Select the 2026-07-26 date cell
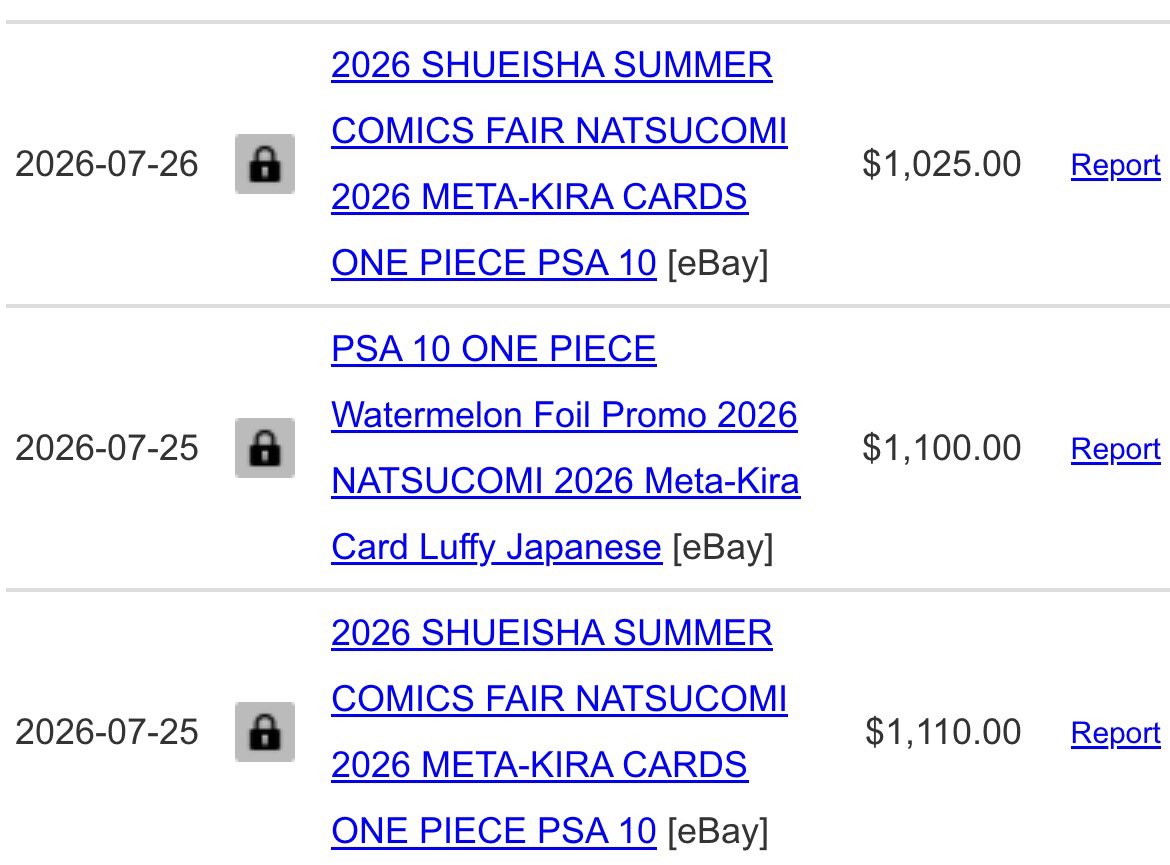 pyautogui.click(x=107, y=164)
